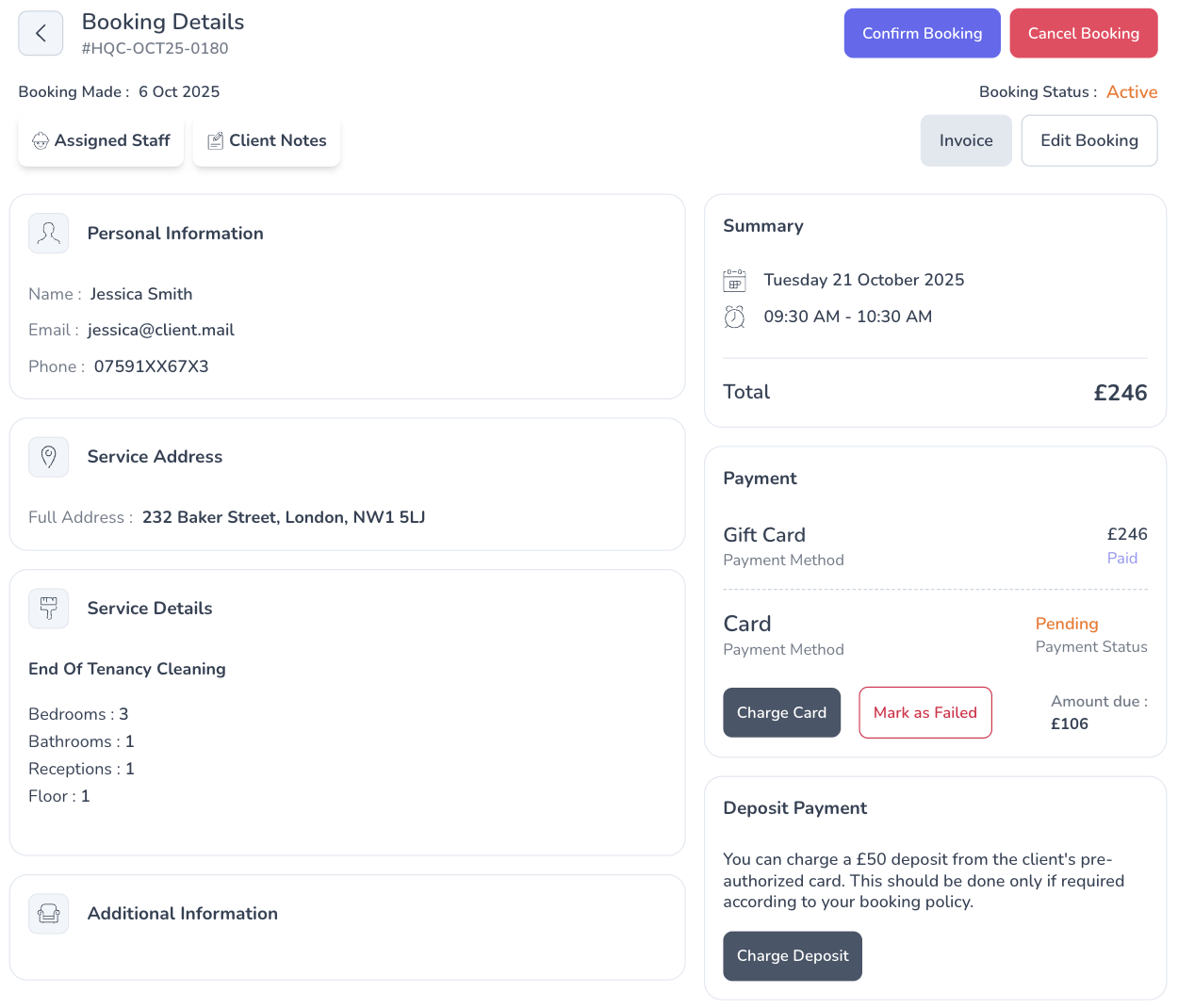Viewport: 1178px width, 1008px height.
Task: Click Edit Booking
Action: click(x=1089, y=141)
